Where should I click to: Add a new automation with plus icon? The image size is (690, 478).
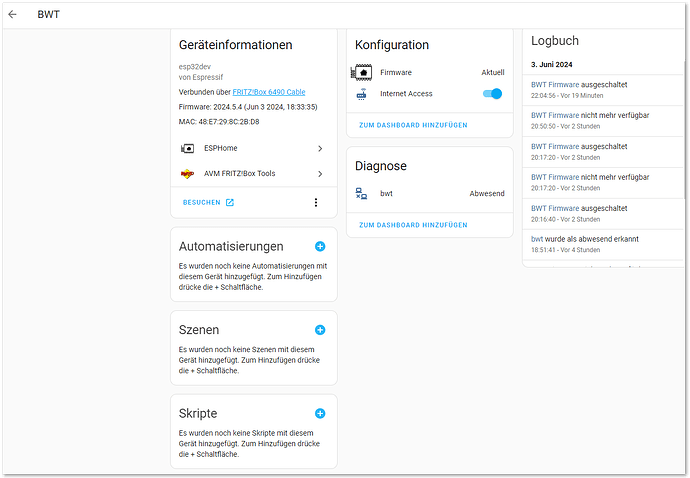(320, 246)
